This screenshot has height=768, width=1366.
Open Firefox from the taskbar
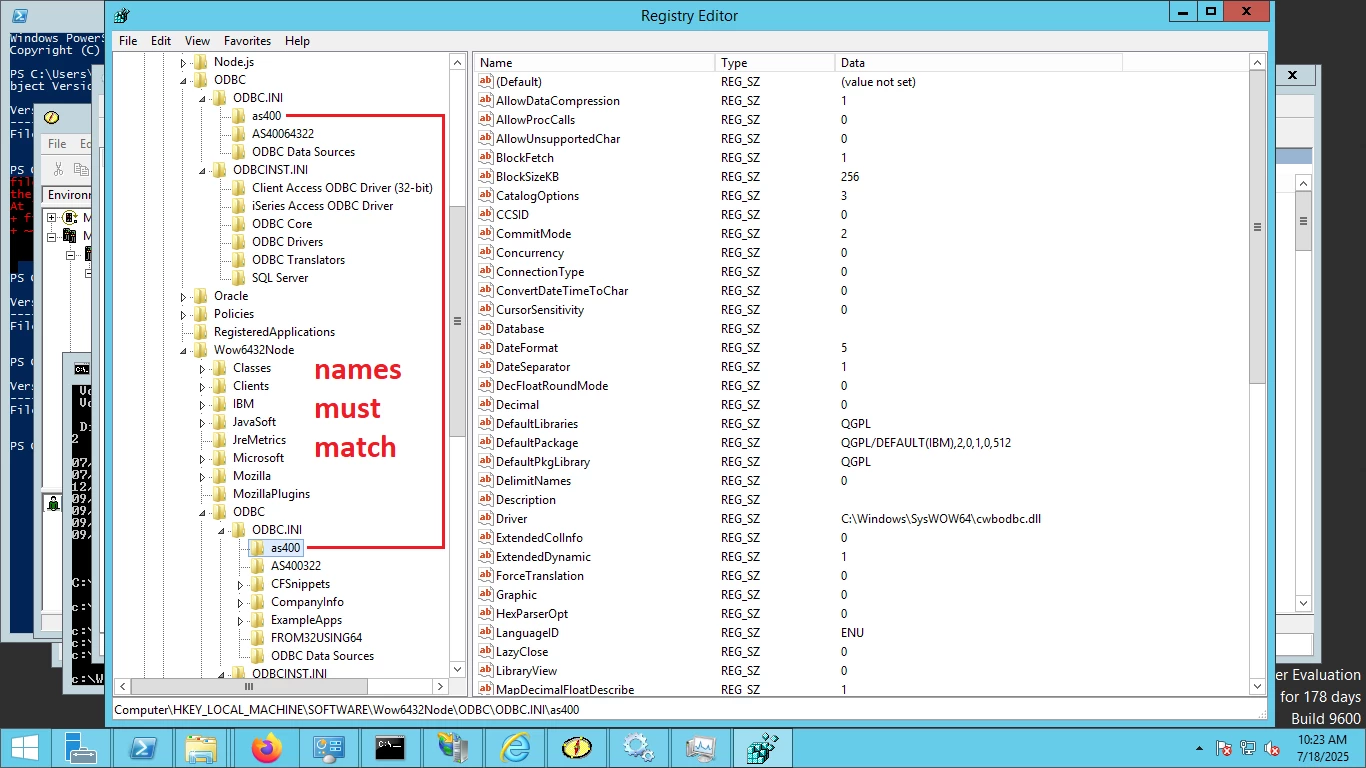[x=267, y=748]
